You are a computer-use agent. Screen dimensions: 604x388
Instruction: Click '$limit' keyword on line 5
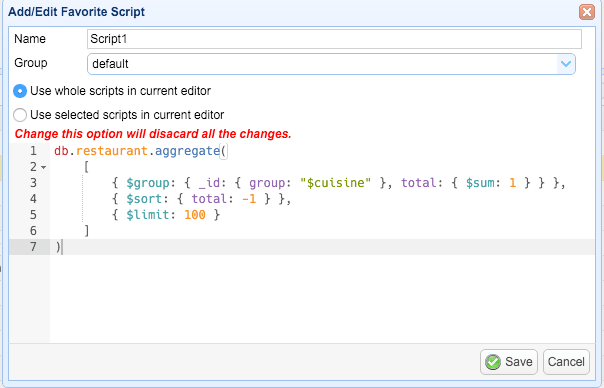click(x=148, y=215)
